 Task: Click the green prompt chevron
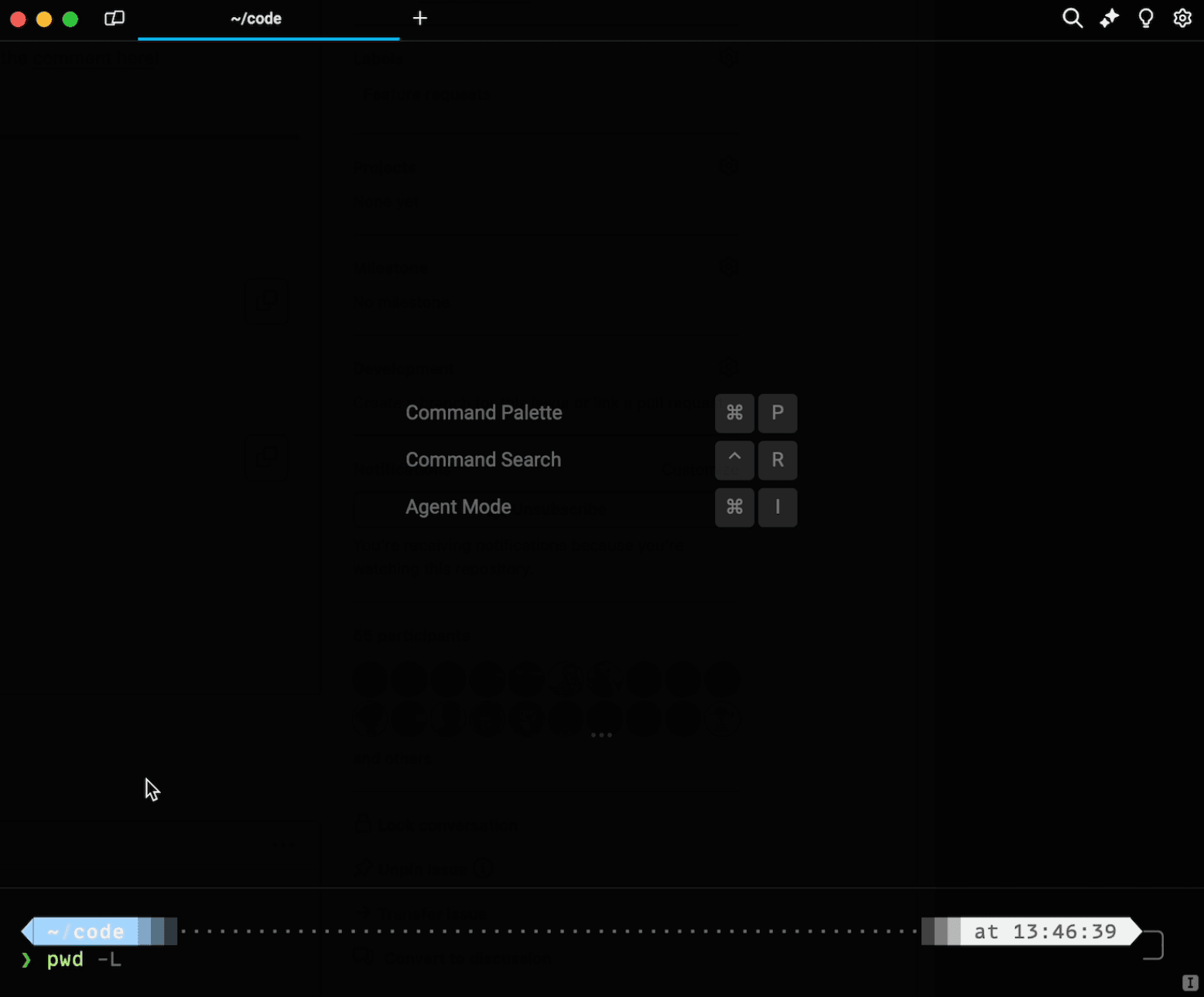(26, 961)
